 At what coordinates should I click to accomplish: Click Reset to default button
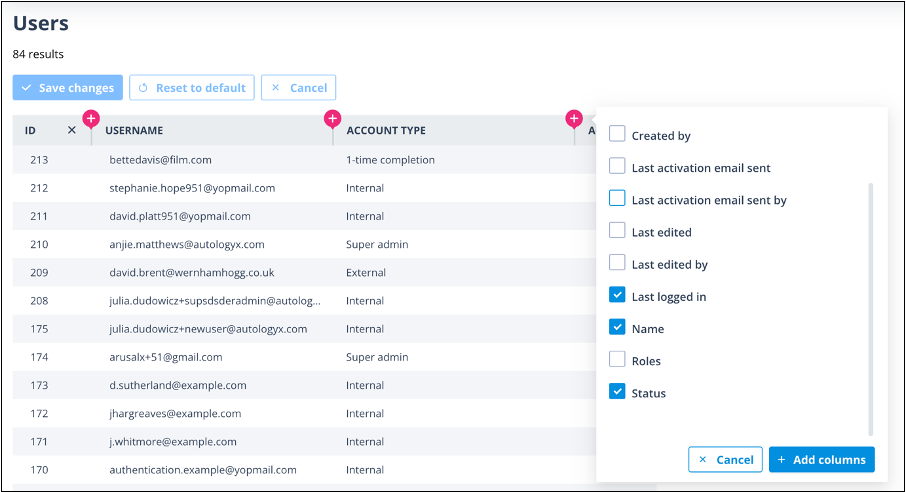[192, 88]
